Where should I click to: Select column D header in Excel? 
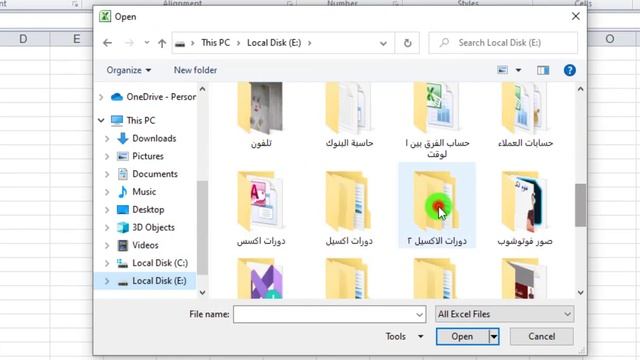click(x=23, y=39)
